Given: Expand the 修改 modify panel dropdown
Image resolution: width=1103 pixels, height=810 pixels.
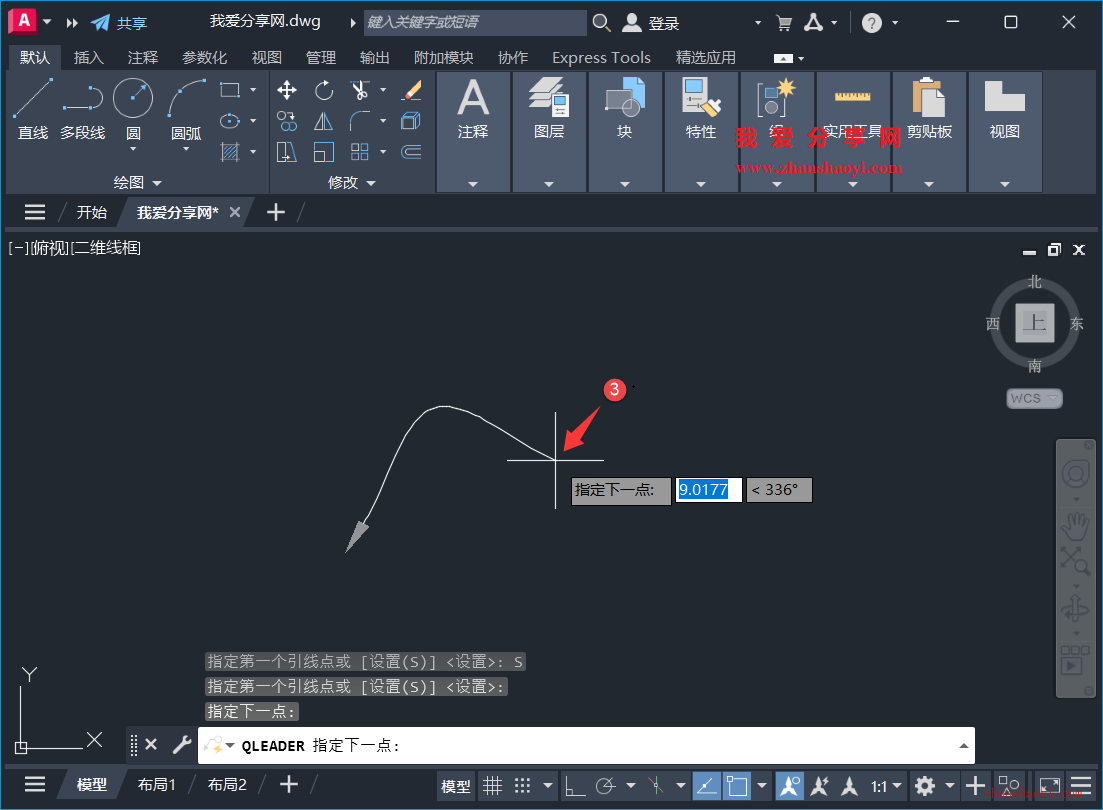Looking at the screenshot, I should coord(352,182).
